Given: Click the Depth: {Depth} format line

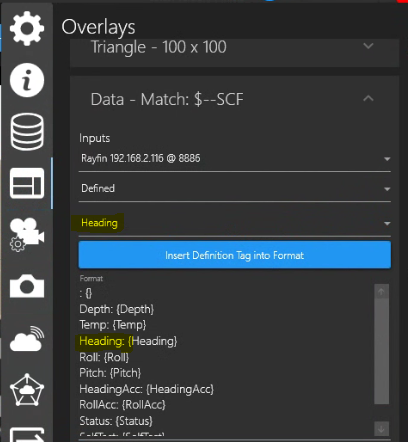Looking at the screenshot, I should [x=117, y=309].
